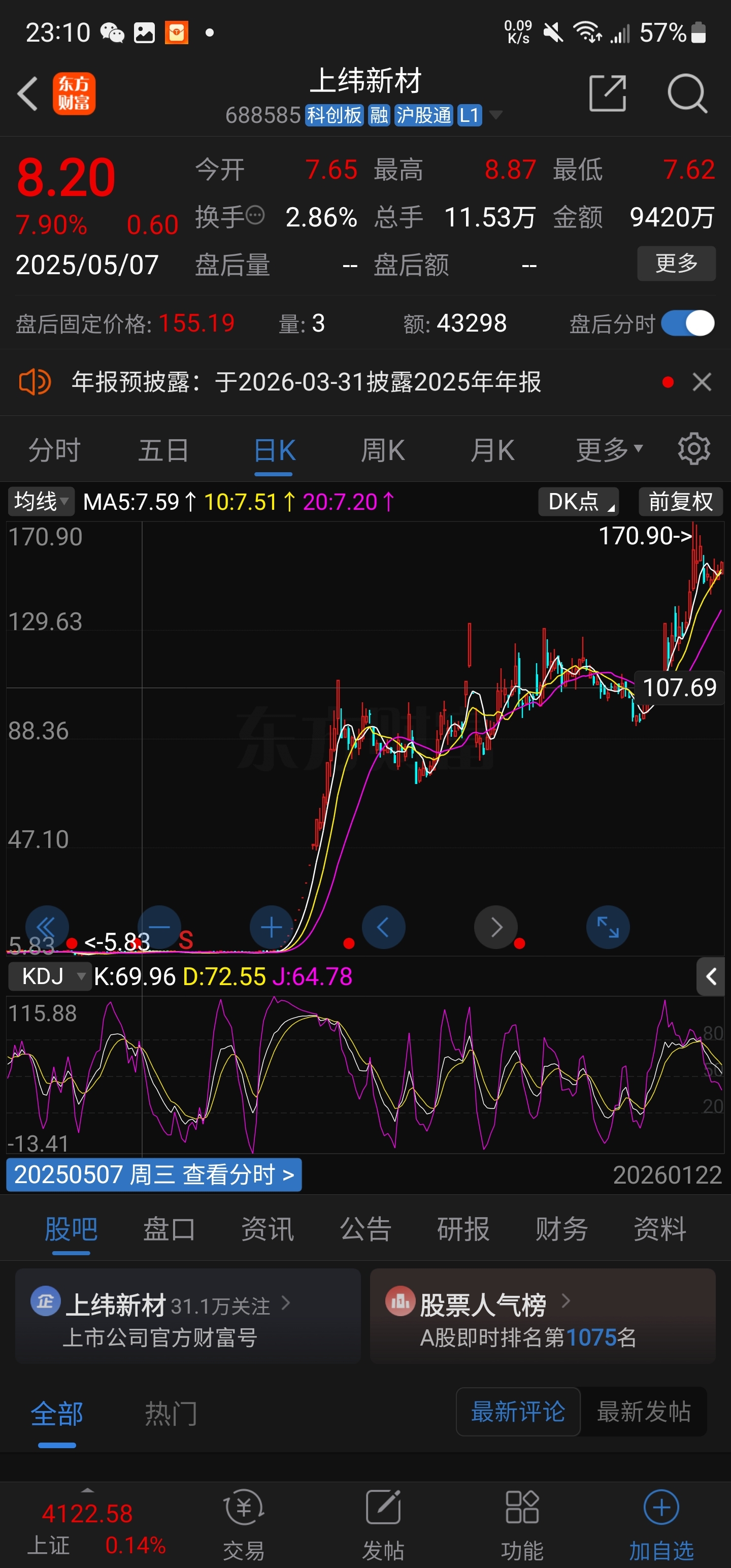Tap the 170.90 high price marker

645,536
